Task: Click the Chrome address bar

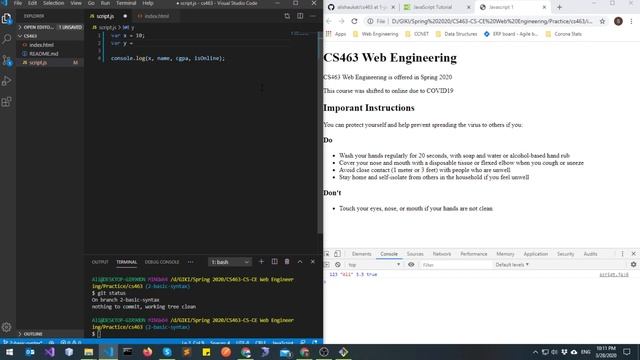Action: (x=491, y=21)
